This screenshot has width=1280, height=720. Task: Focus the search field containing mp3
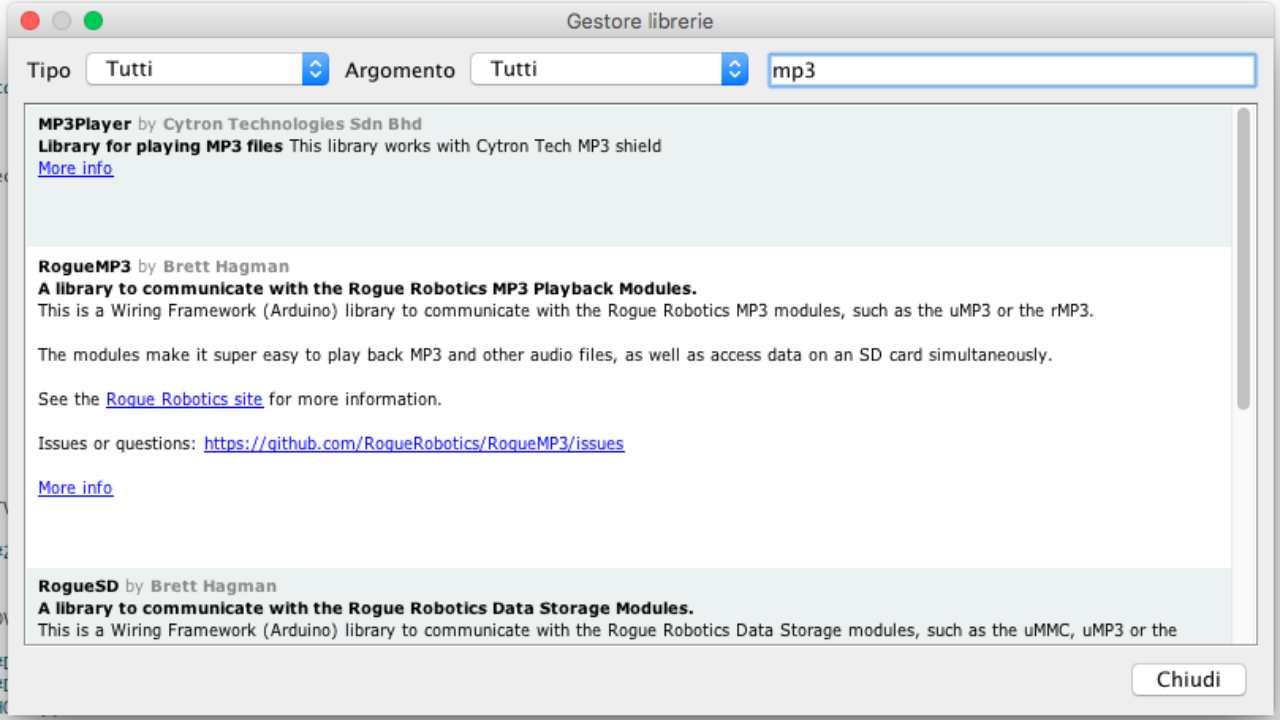click(1011, 70)
